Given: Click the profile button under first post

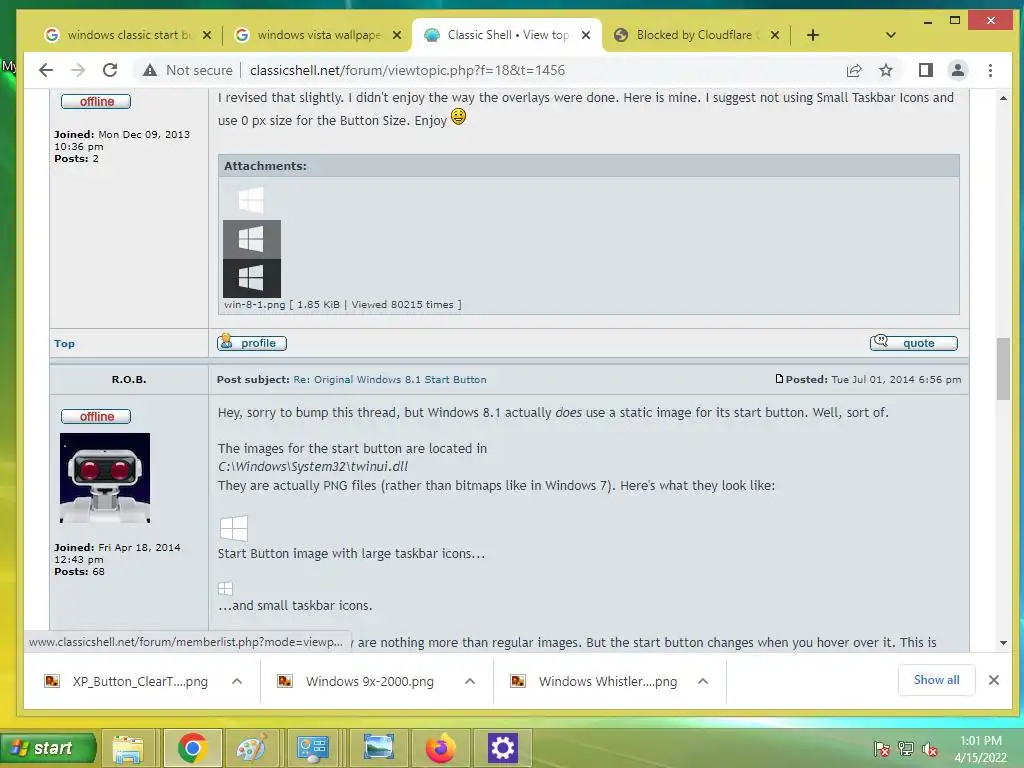Looking at the screenshot, I should click(252, 343).
